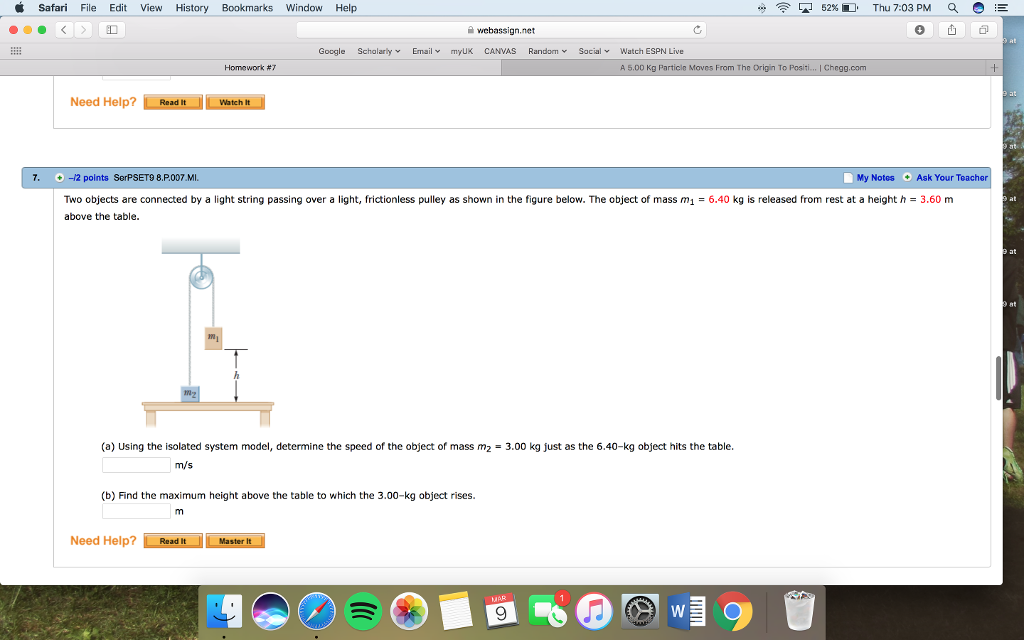Open System Preferences gear in the Dock
This screenshot has height=640, width=1024.
click(x=640, y=610)
